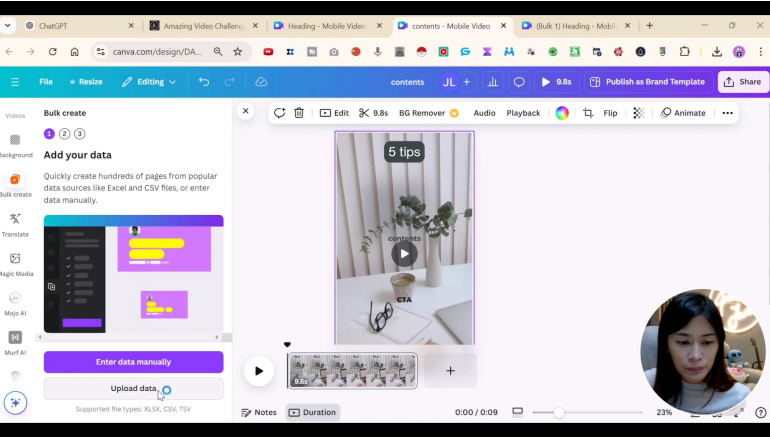Select step 3 in Bulk create
This screenshot has height=437, width=770.
coord(79,133)
